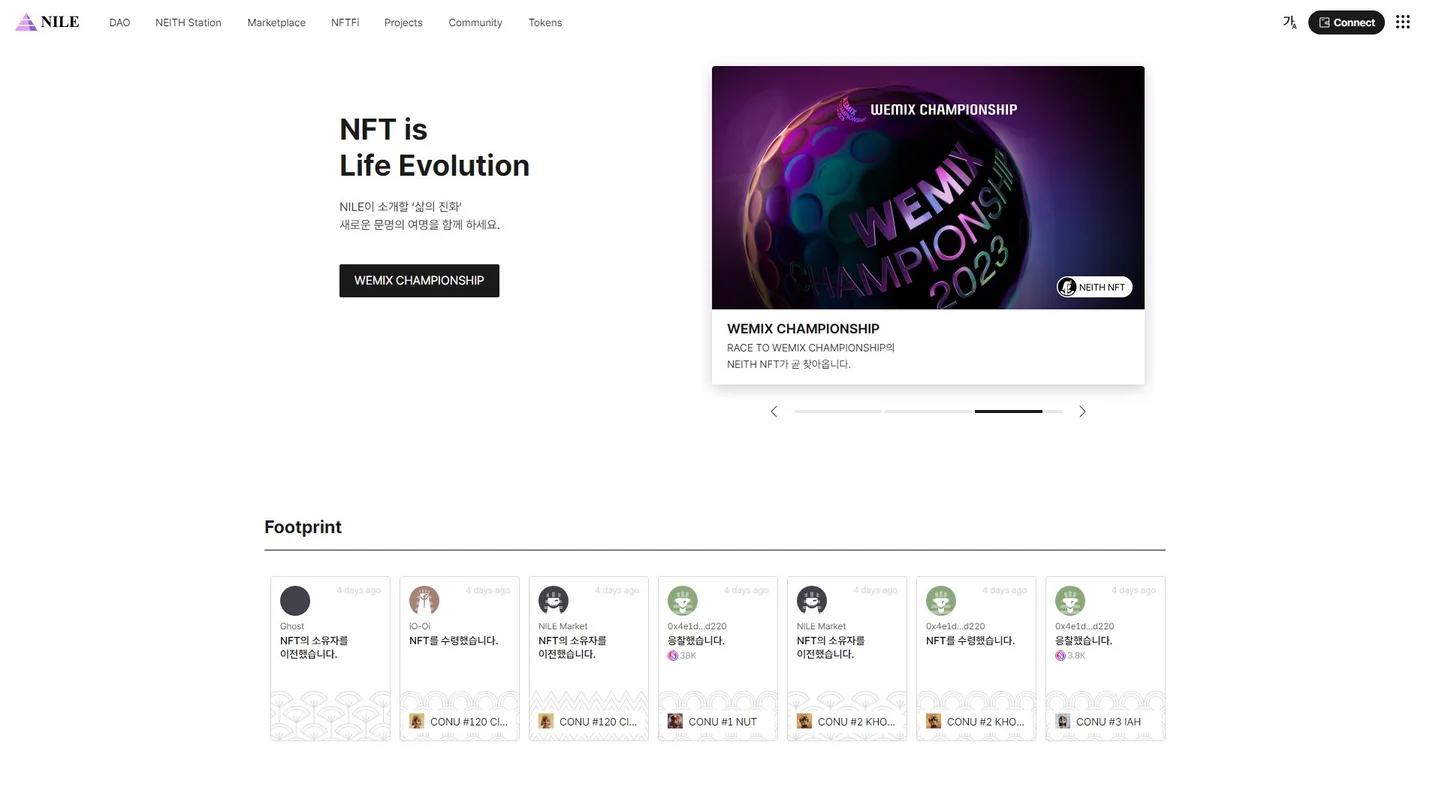Click the avatar of the 3.8K bid card
The image size is (1430, 811).
1070,601
